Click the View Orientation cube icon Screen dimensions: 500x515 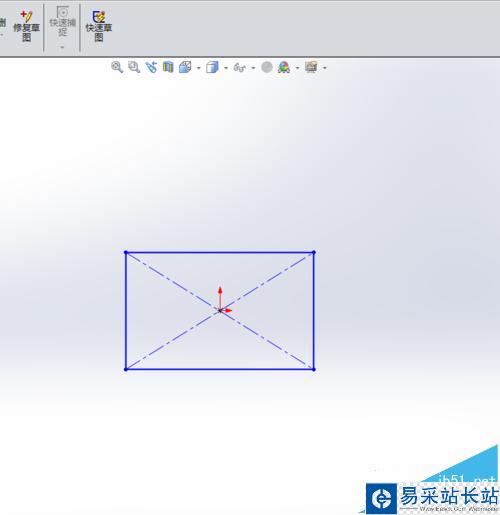click(x=185, y=67)
